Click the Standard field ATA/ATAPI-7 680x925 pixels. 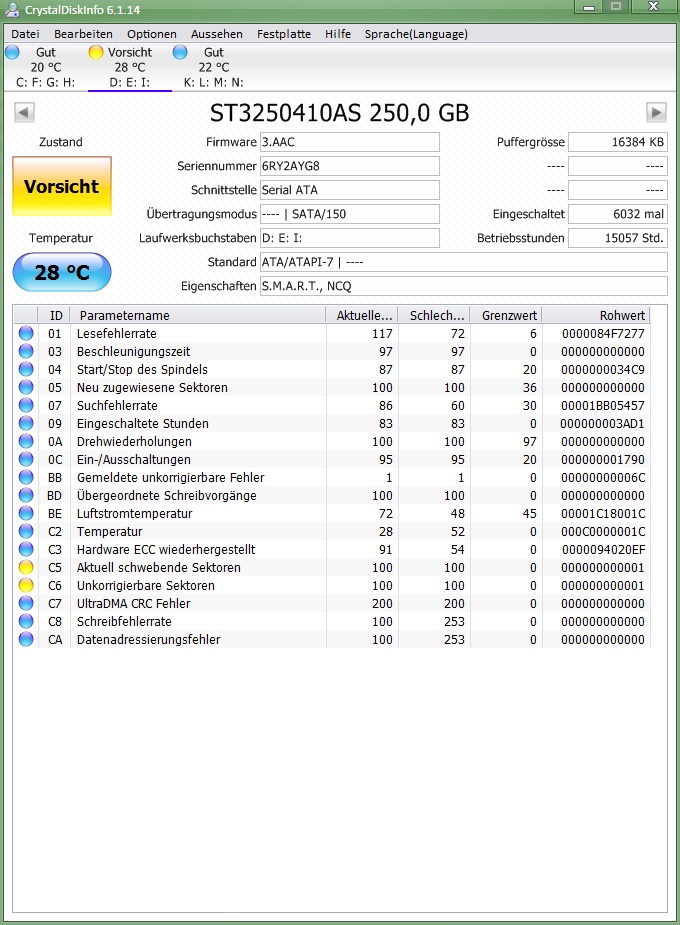click(x=464, y=262)
